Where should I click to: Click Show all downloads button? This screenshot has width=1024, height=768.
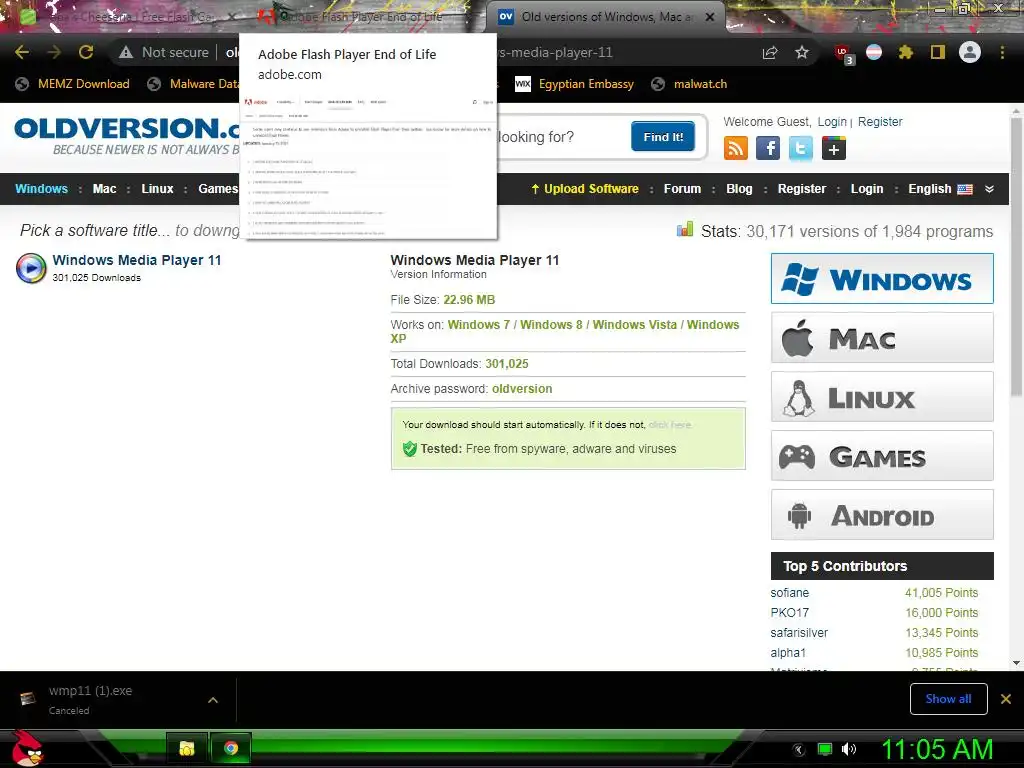tap(948, 699)
